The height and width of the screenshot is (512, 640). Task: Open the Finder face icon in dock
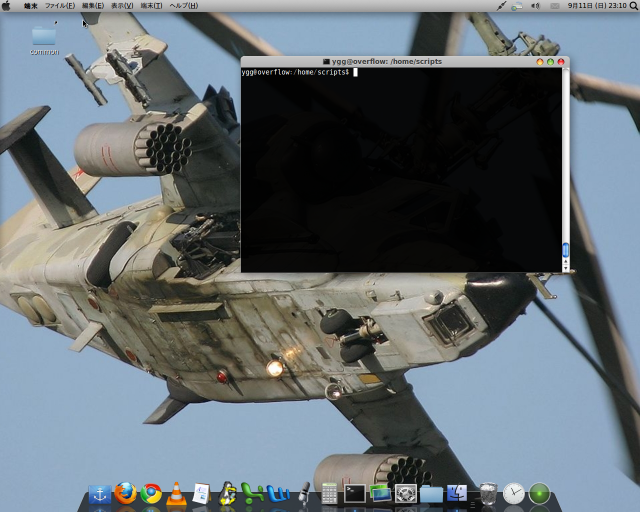(458, 493)
